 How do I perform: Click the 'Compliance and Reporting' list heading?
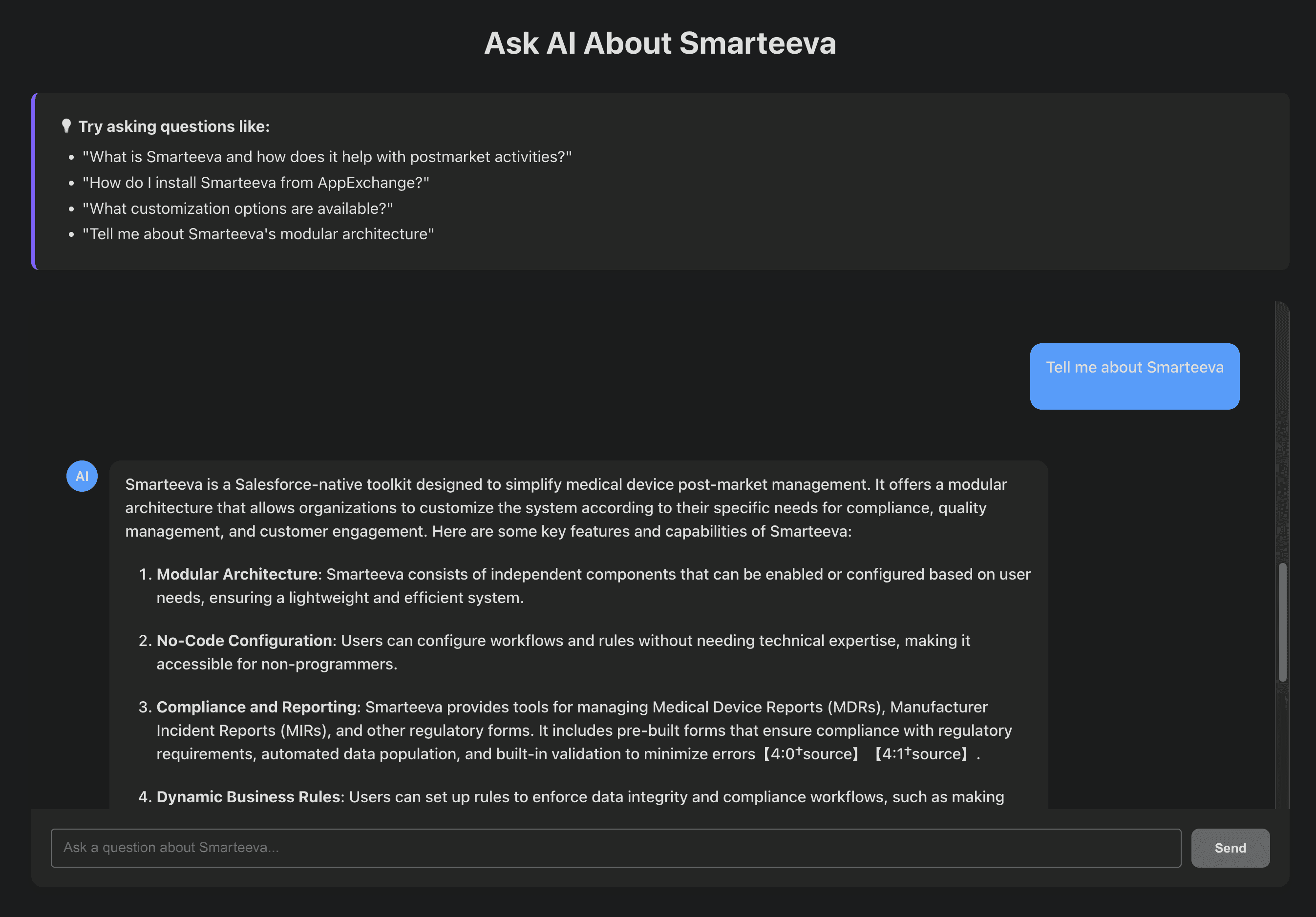256,708
